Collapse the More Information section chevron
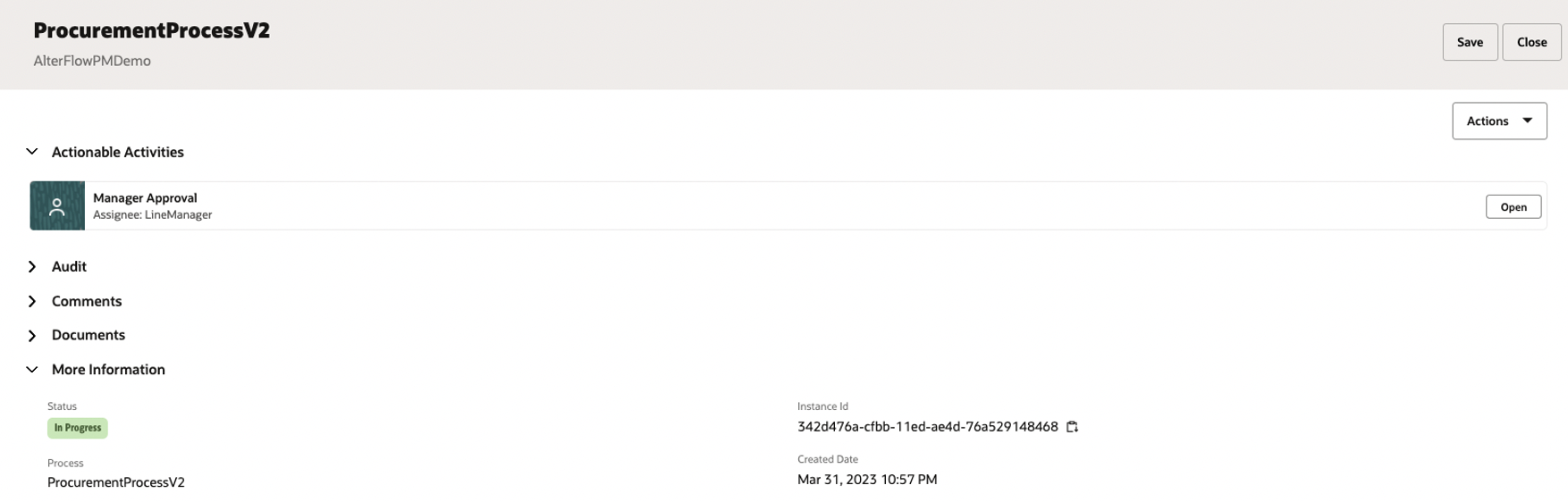 tap(32, 369)
